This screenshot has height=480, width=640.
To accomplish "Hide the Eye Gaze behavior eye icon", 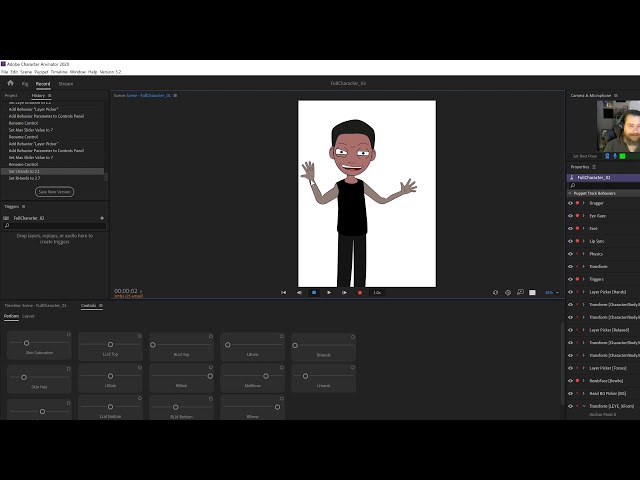I will (x=571, y=216).
